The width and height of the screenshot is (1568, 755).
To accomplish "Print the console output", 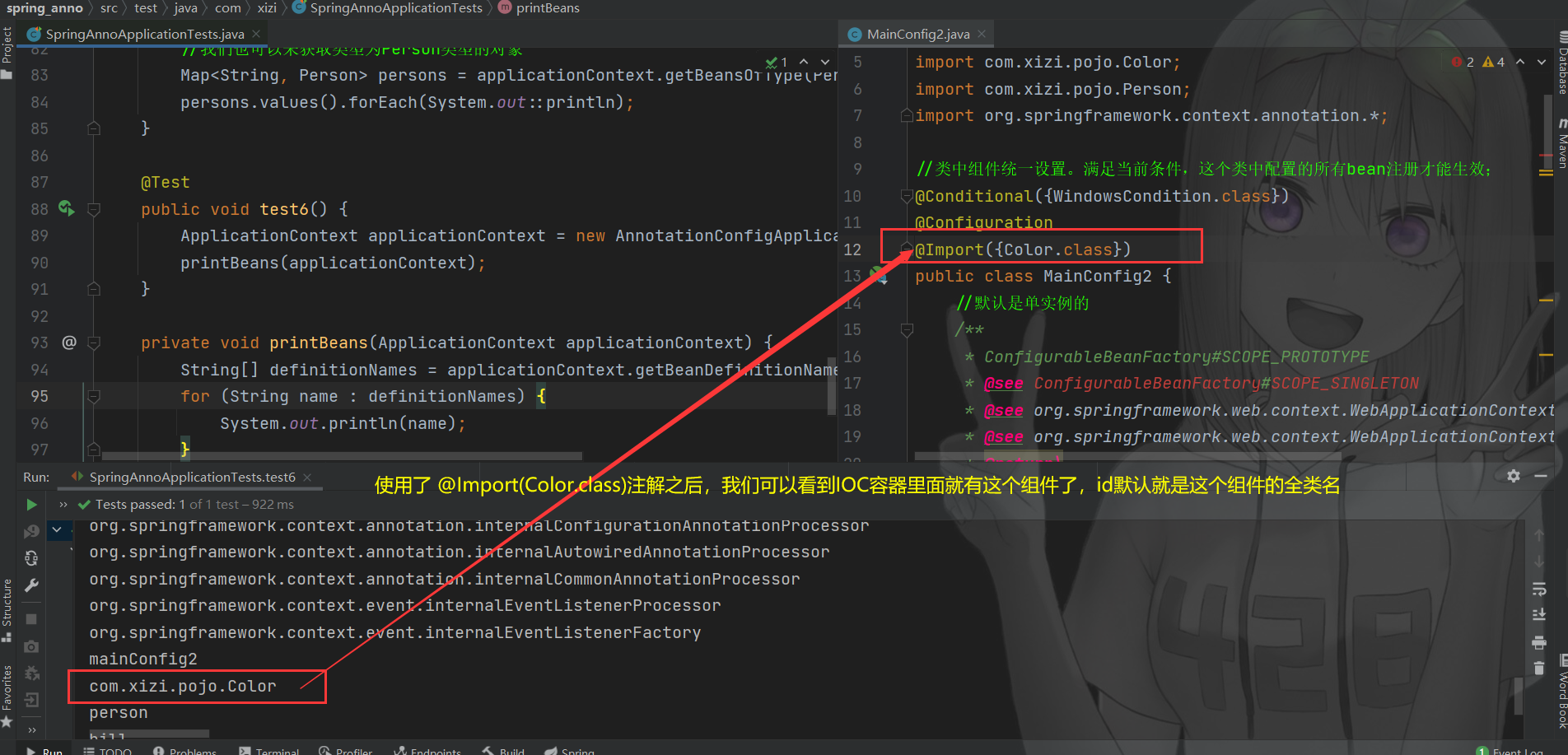I will coord(1538,642).
